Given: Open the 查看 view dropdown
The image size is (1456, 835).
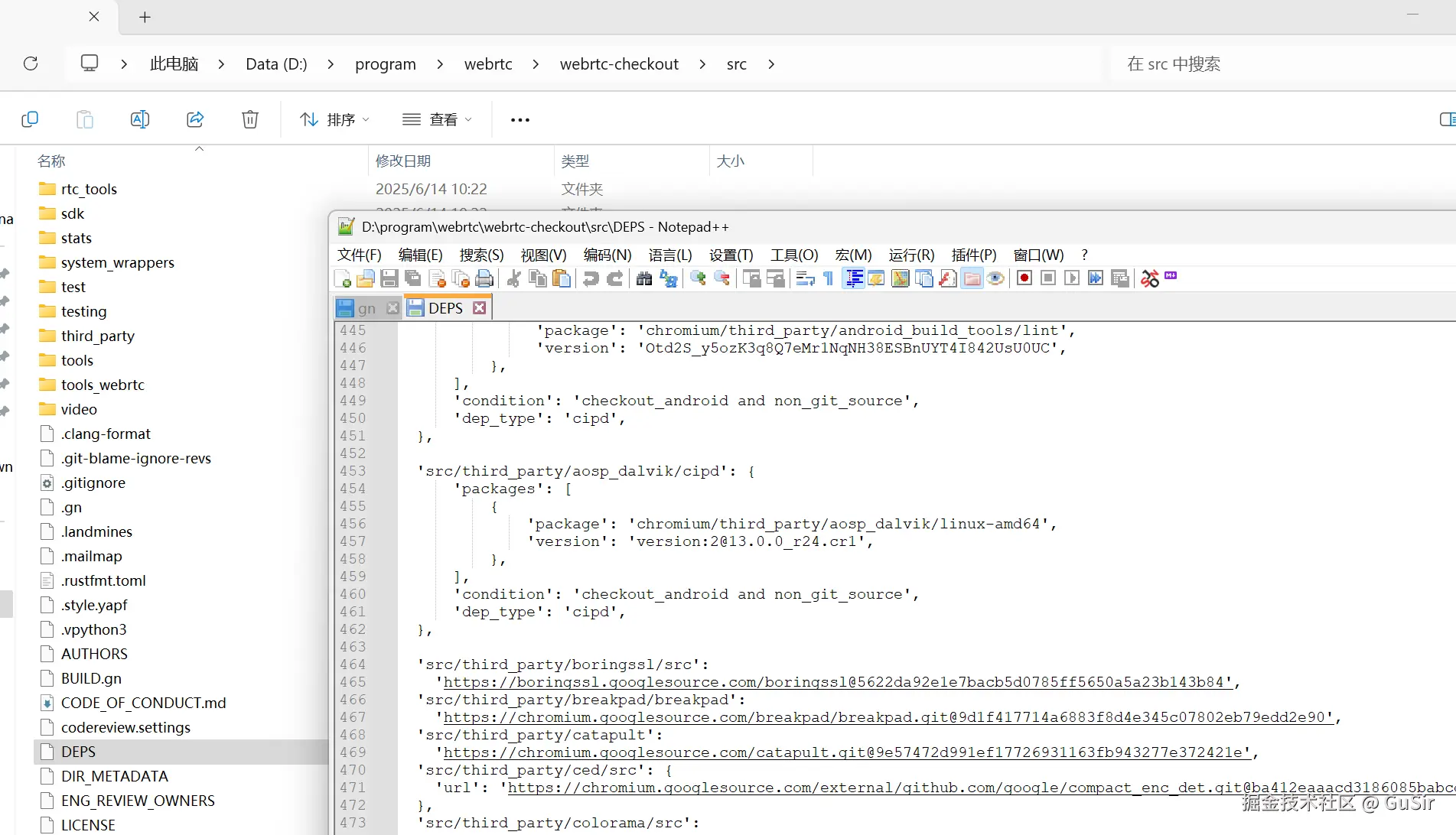Looking at the screenshot, I should tap(438, 119).
